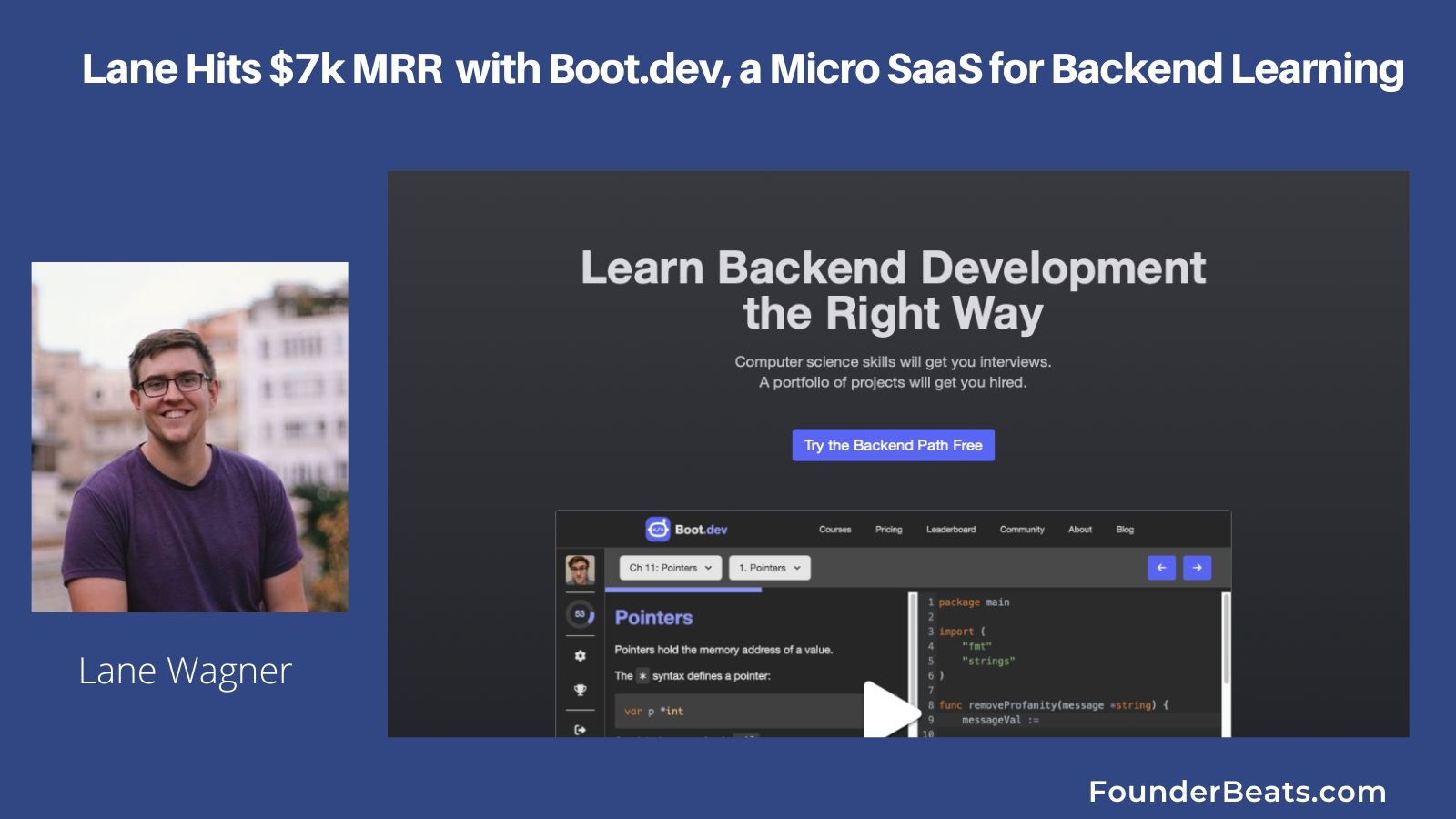Screen dimensions: 1456x819
Task: Click 'Pointers hold the memory address' text
Action: point(723,650)
